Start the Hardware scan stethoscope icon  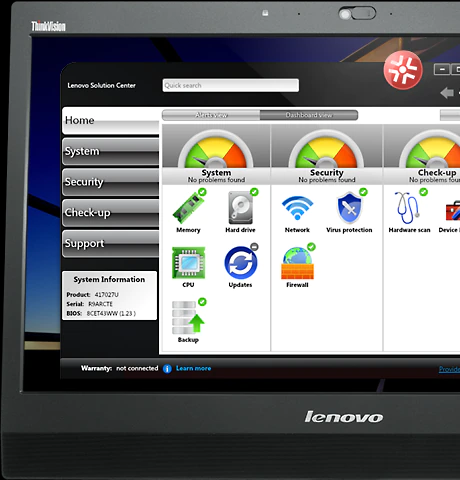407,208
